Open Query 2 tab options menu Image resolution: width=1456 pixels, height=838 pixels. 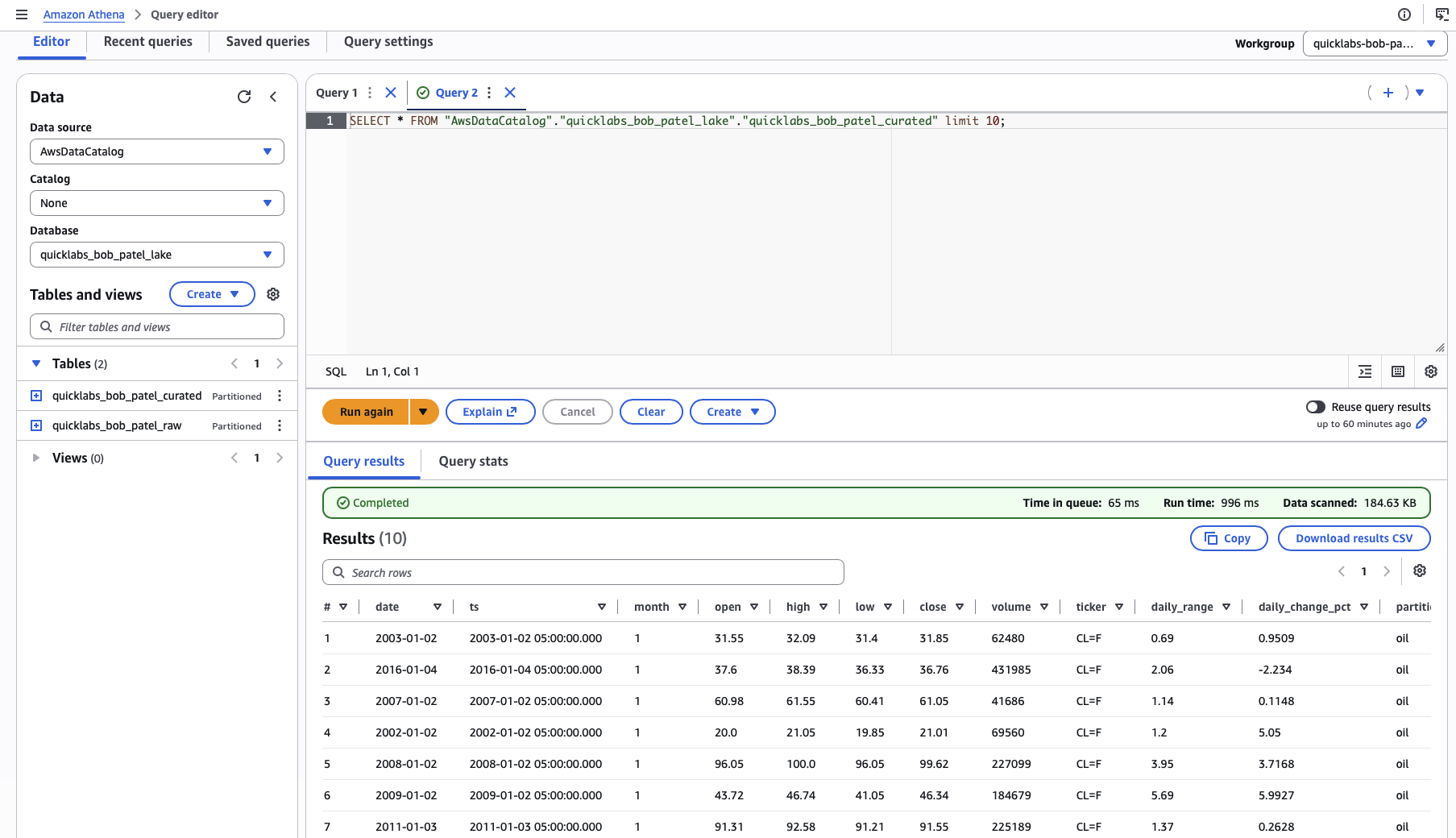(489, 93)
